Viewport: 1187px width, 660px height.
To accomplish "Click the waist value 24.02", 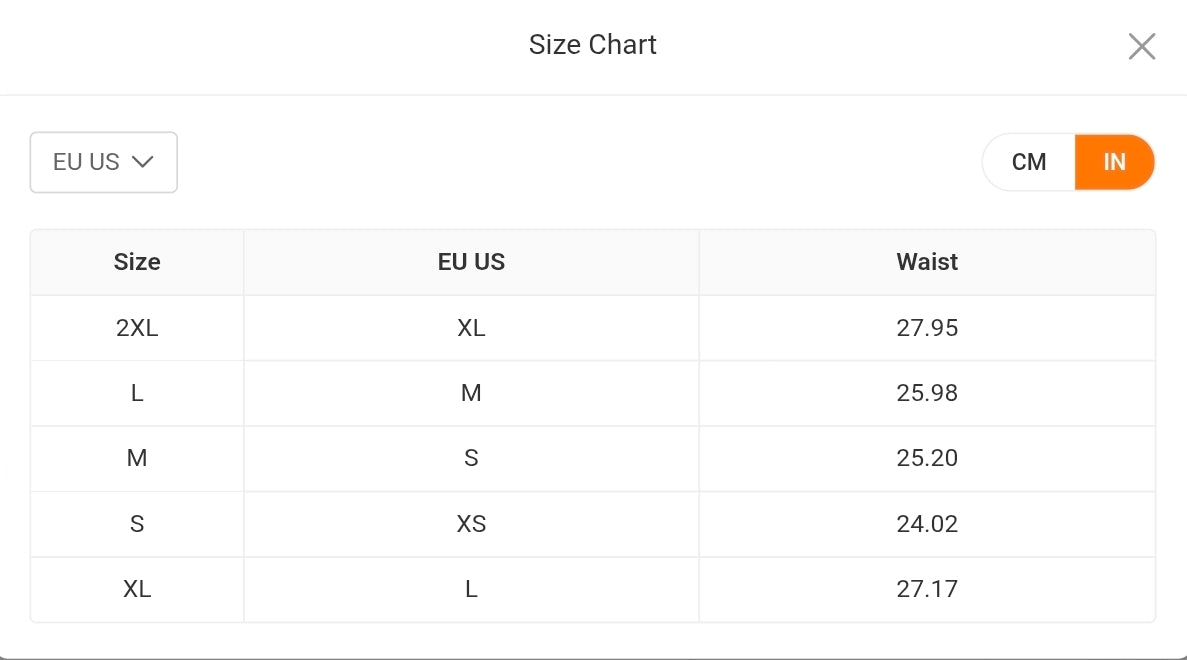I will tap(927, 524).
